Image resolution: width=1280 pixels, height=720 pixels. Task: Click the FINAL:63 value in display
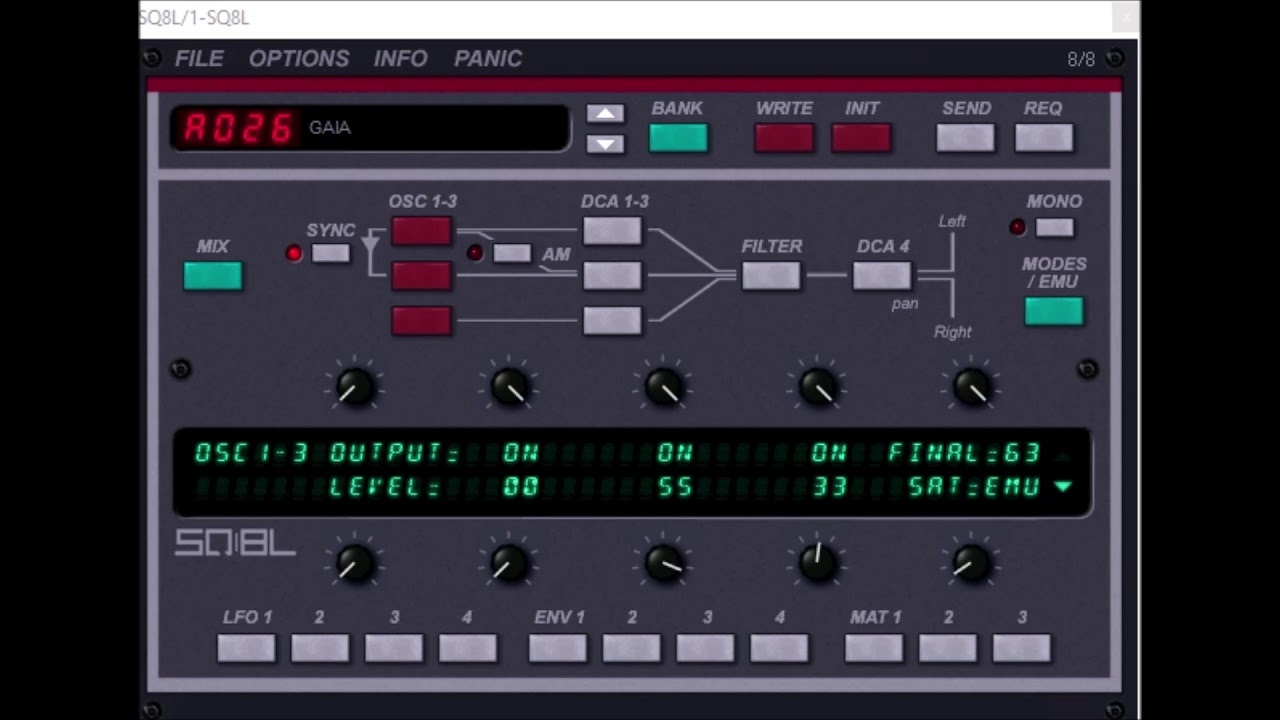click(x=964, y=453)
